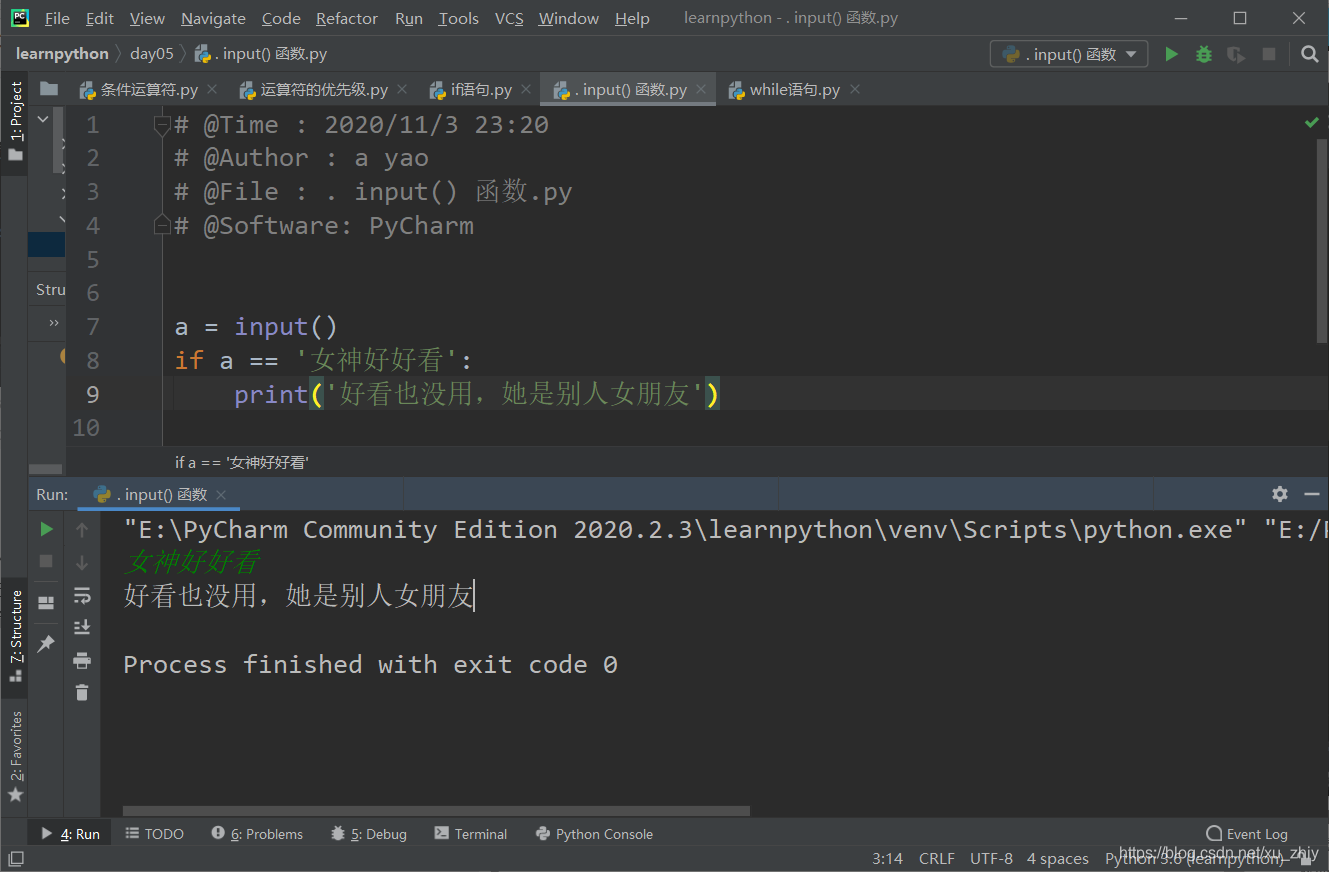The image size is (1329, 872).
Task: Click the 4 spaces indent setting
Action: pos(1057,858)
